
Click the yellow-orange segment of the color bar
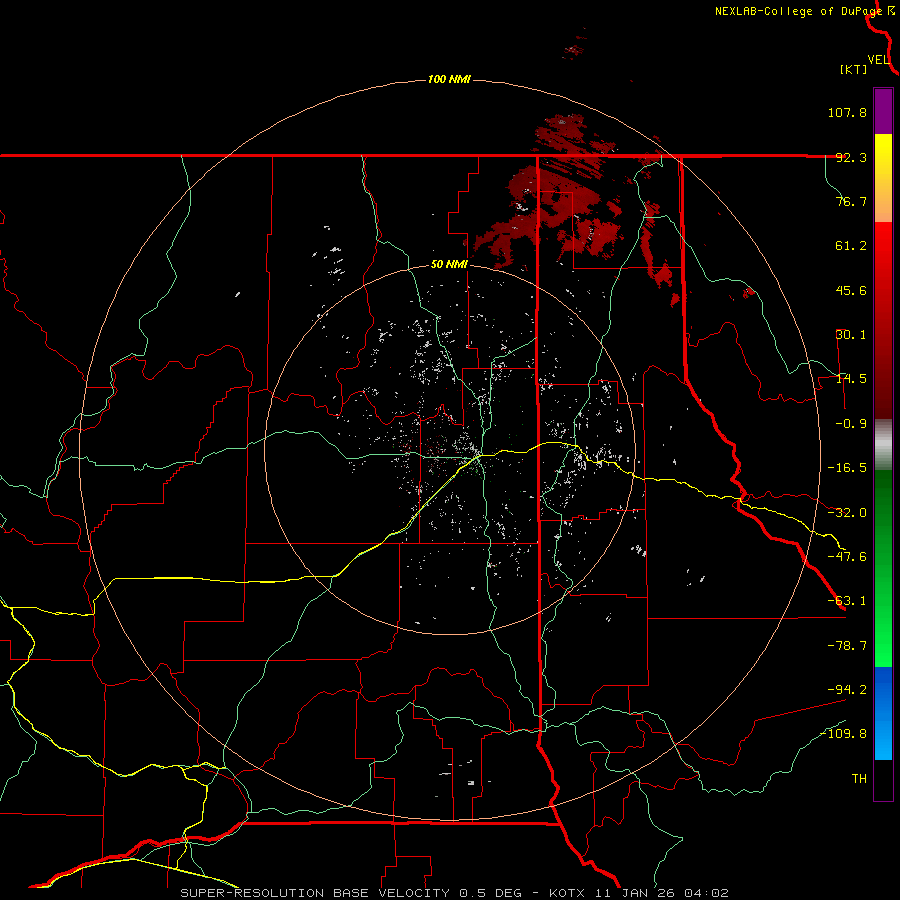point(883,178)
